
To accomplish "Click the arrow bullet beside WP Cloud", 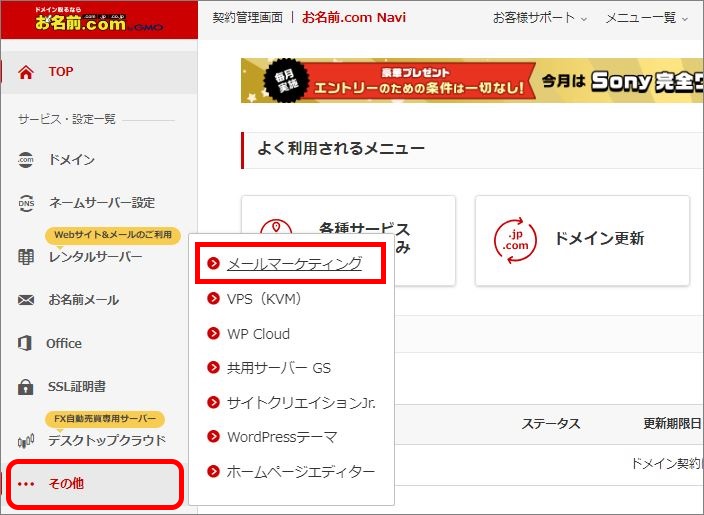I will [x=213, y=334].
